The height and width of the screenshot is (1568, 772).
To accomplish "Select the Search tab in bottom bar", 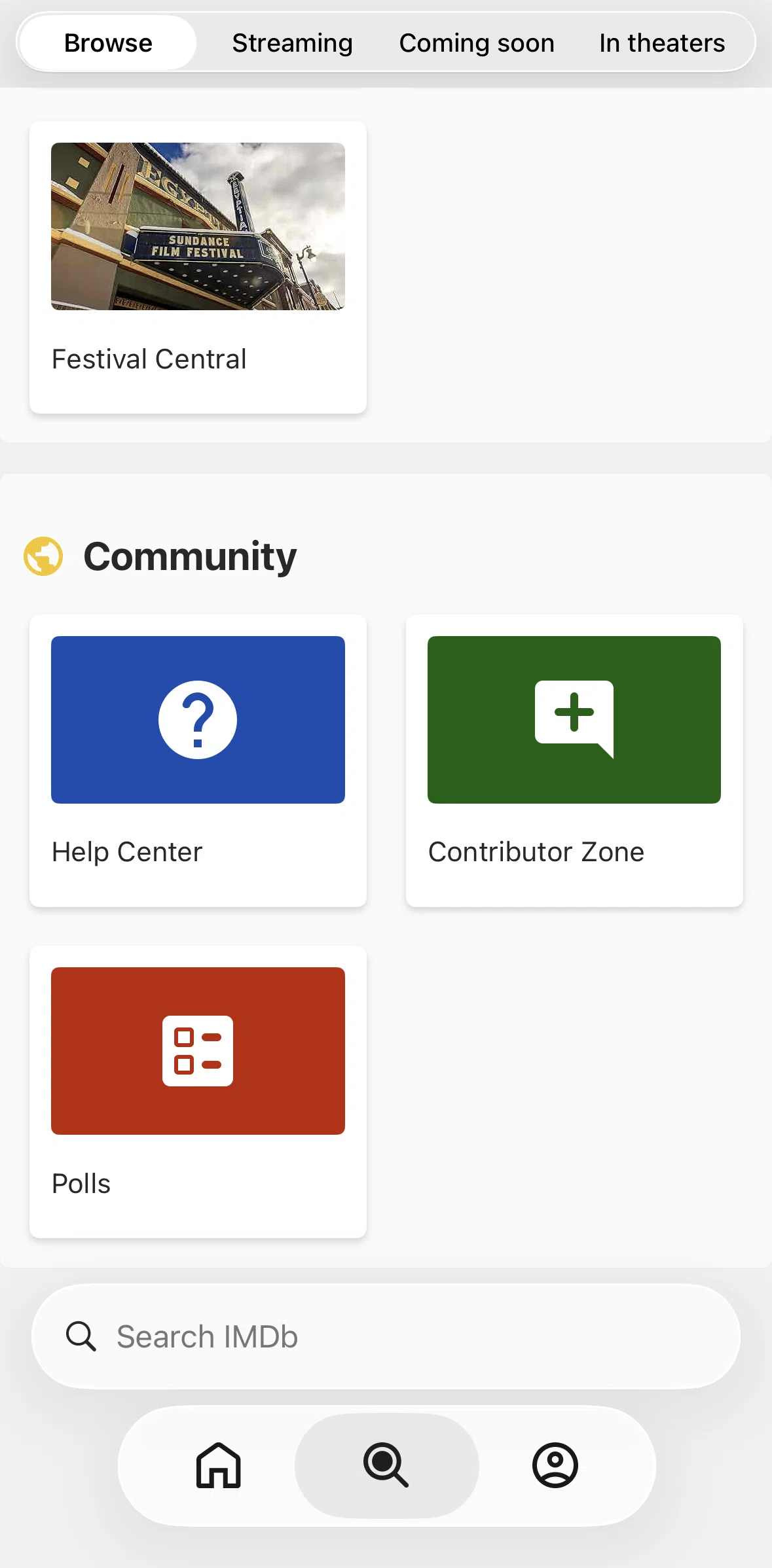I will point(386,1465).
